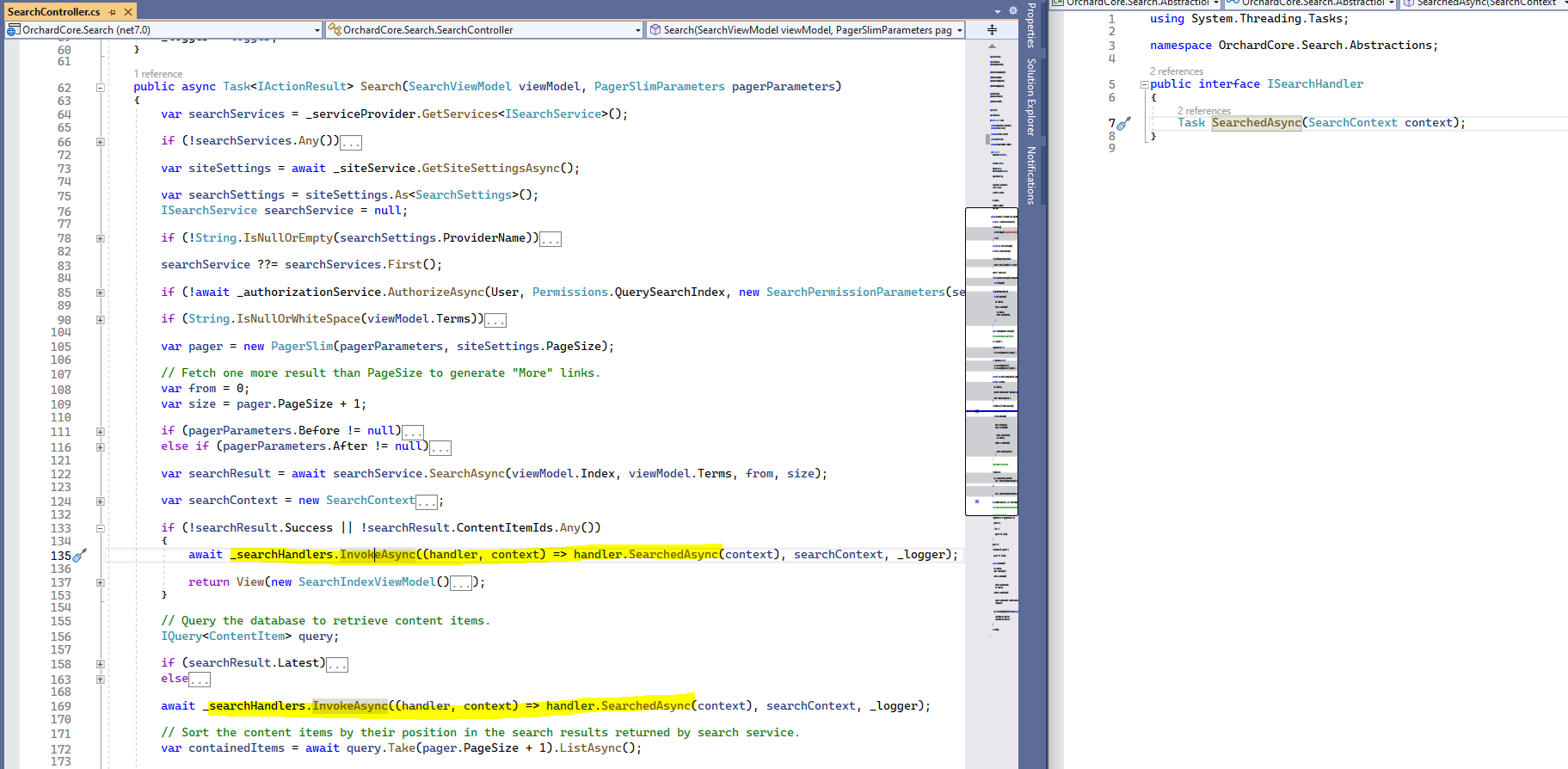The height and width of the screenshot is (769, 1568).
Task: Open the document window options gear
Action: 1012,10
